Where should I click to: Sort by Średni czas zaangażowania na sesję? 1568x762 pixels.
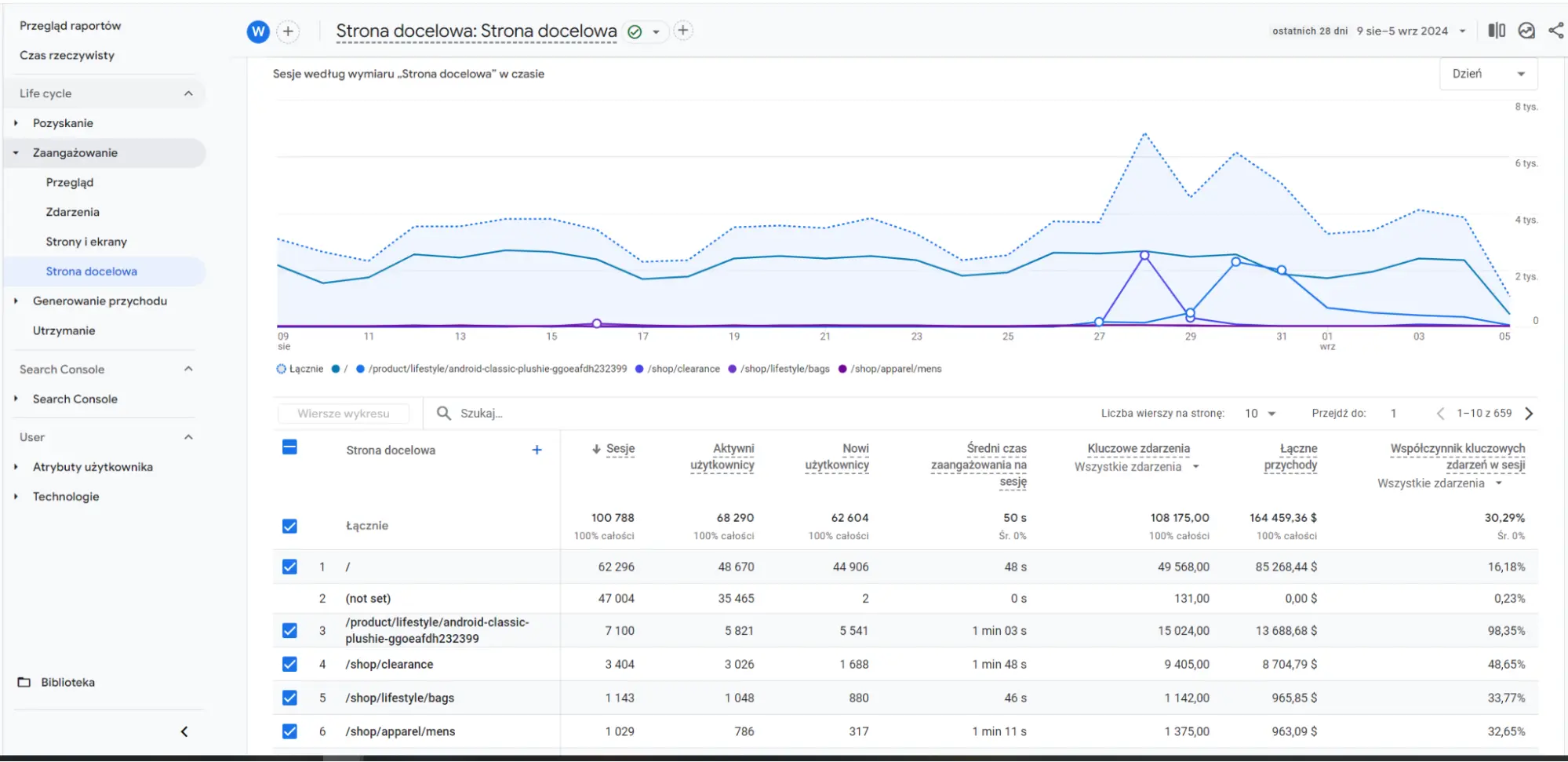tap(979, 465)
